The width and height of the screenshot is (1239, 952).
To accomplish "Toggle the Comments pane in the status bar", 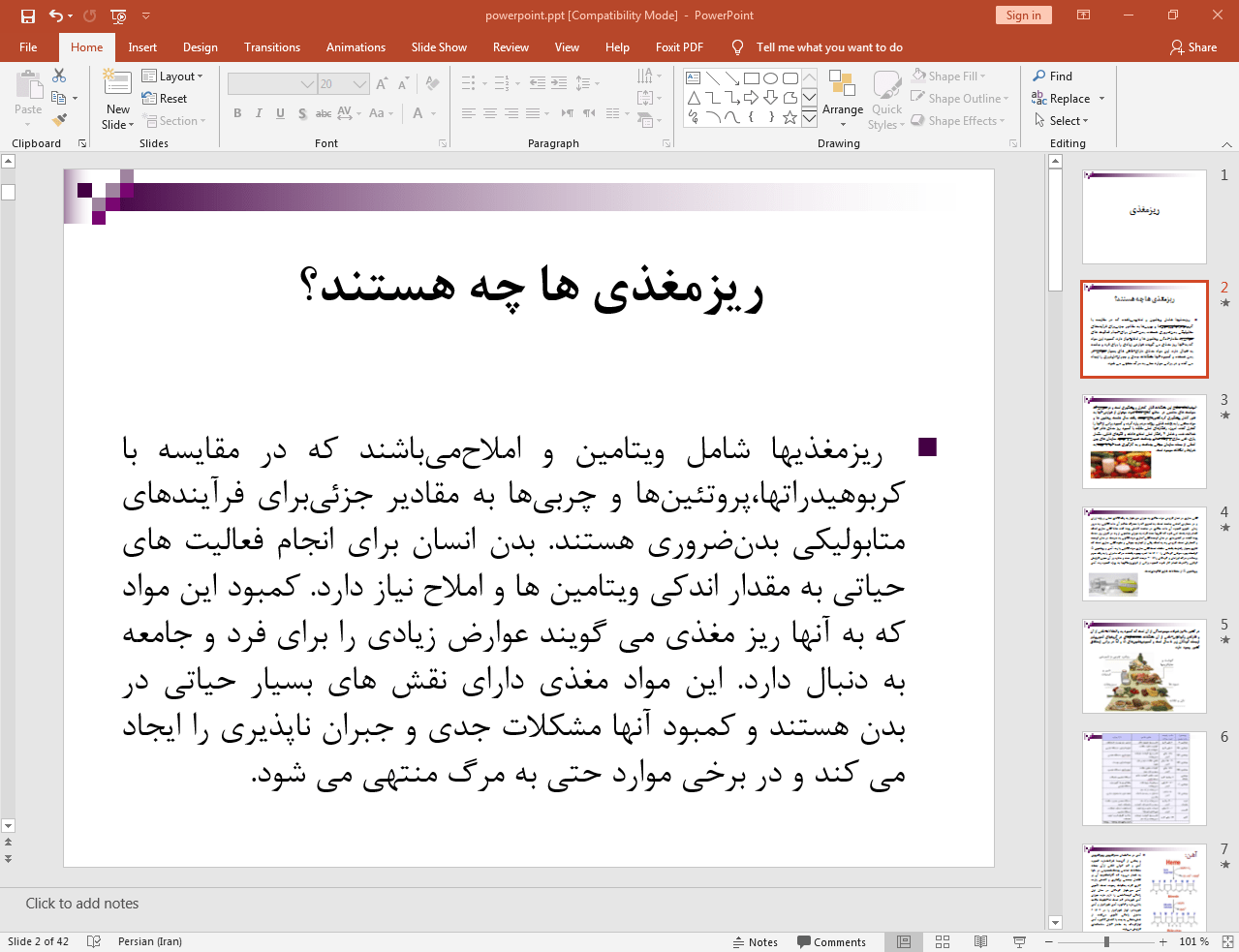I will 831,941.
